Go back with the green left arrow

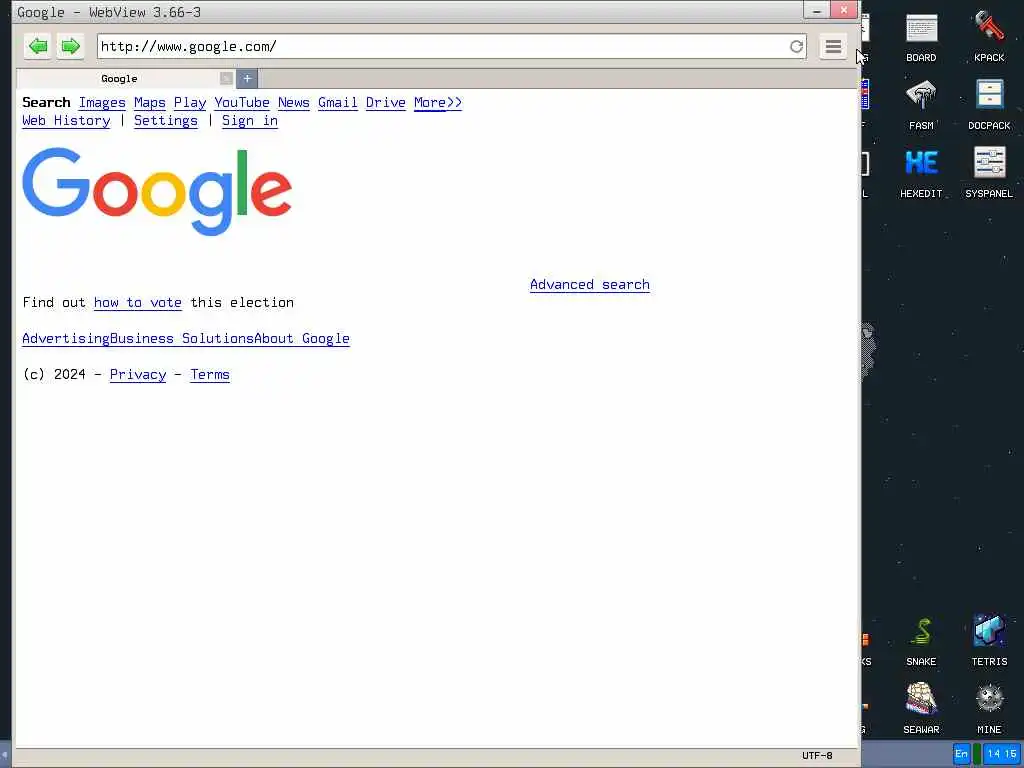click(x=38, y=46)
